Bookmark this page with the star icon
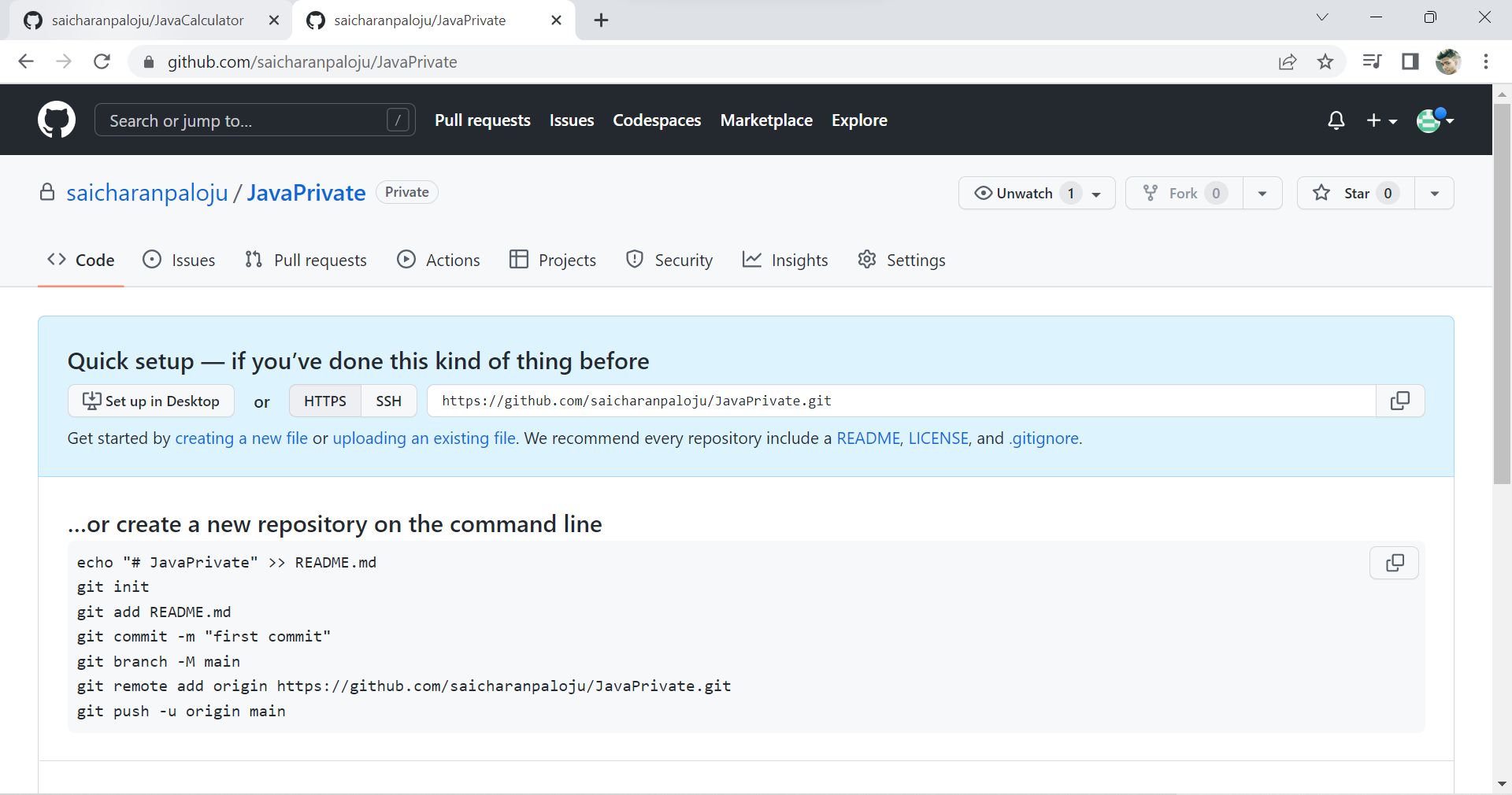 pos(1325,61)
